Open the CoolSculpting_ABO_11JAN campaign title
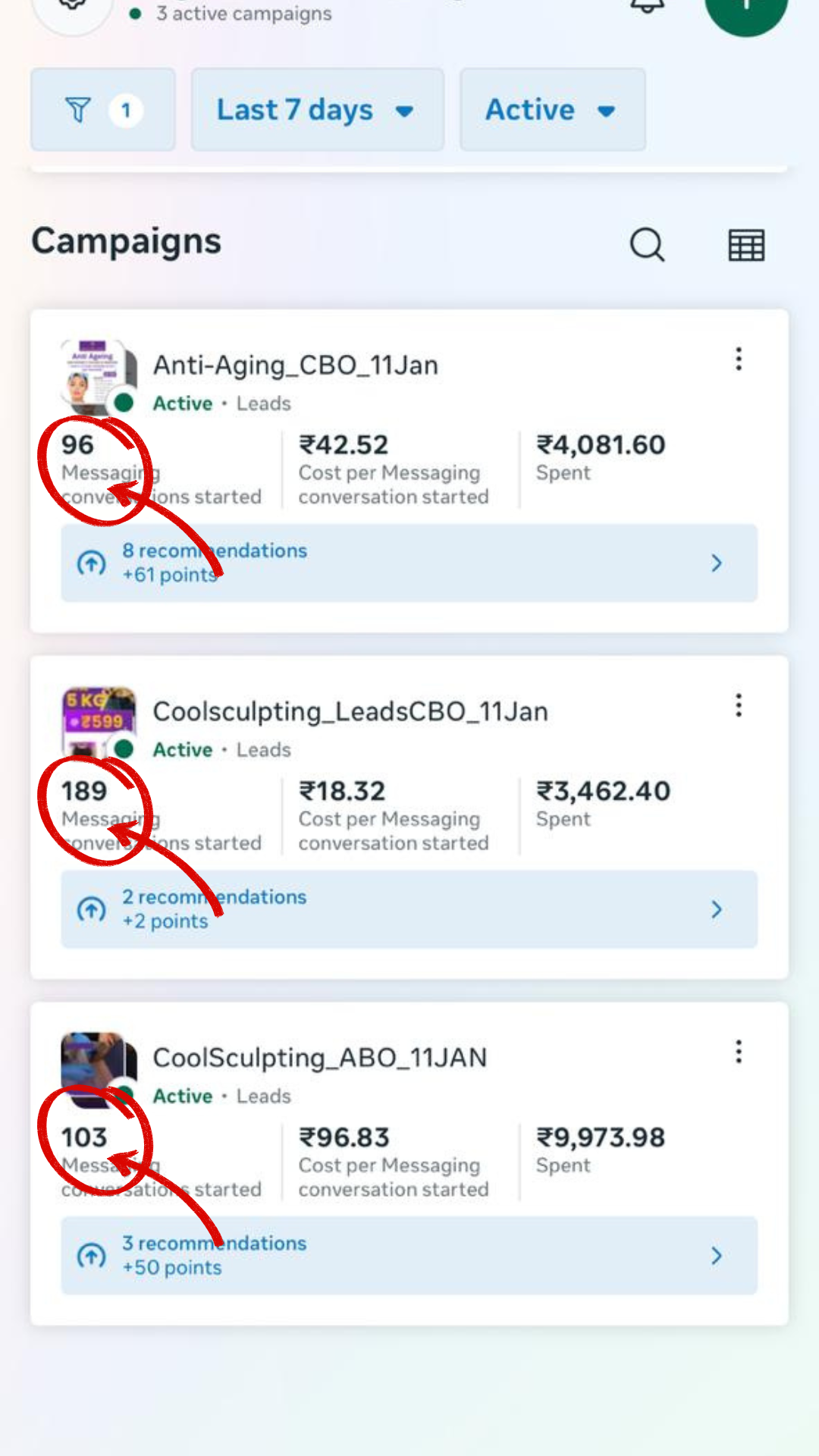This screenshot has width=819, height=1456. (320, 1058)
